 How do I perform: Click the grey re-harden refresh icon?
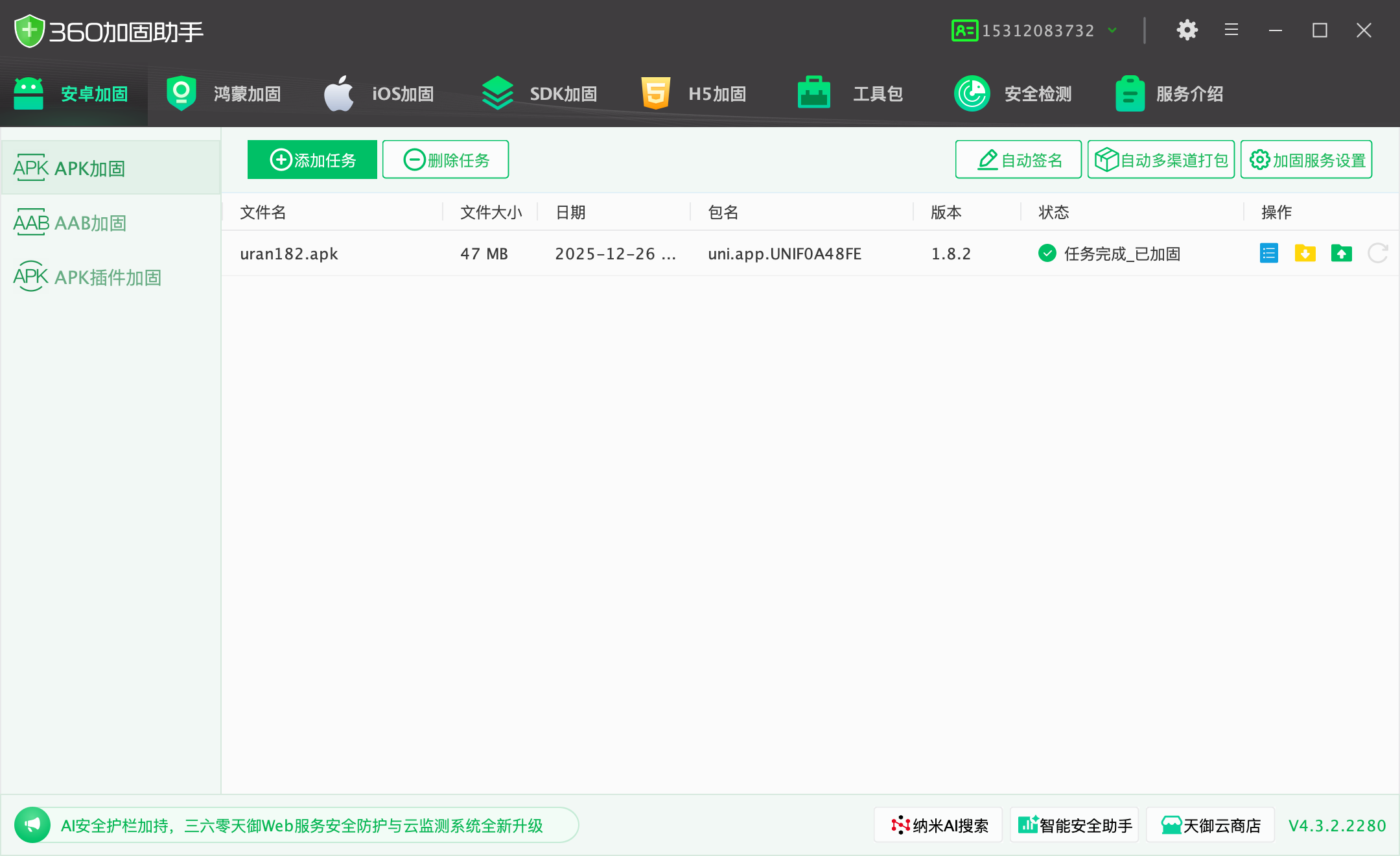click(1377, 253)
